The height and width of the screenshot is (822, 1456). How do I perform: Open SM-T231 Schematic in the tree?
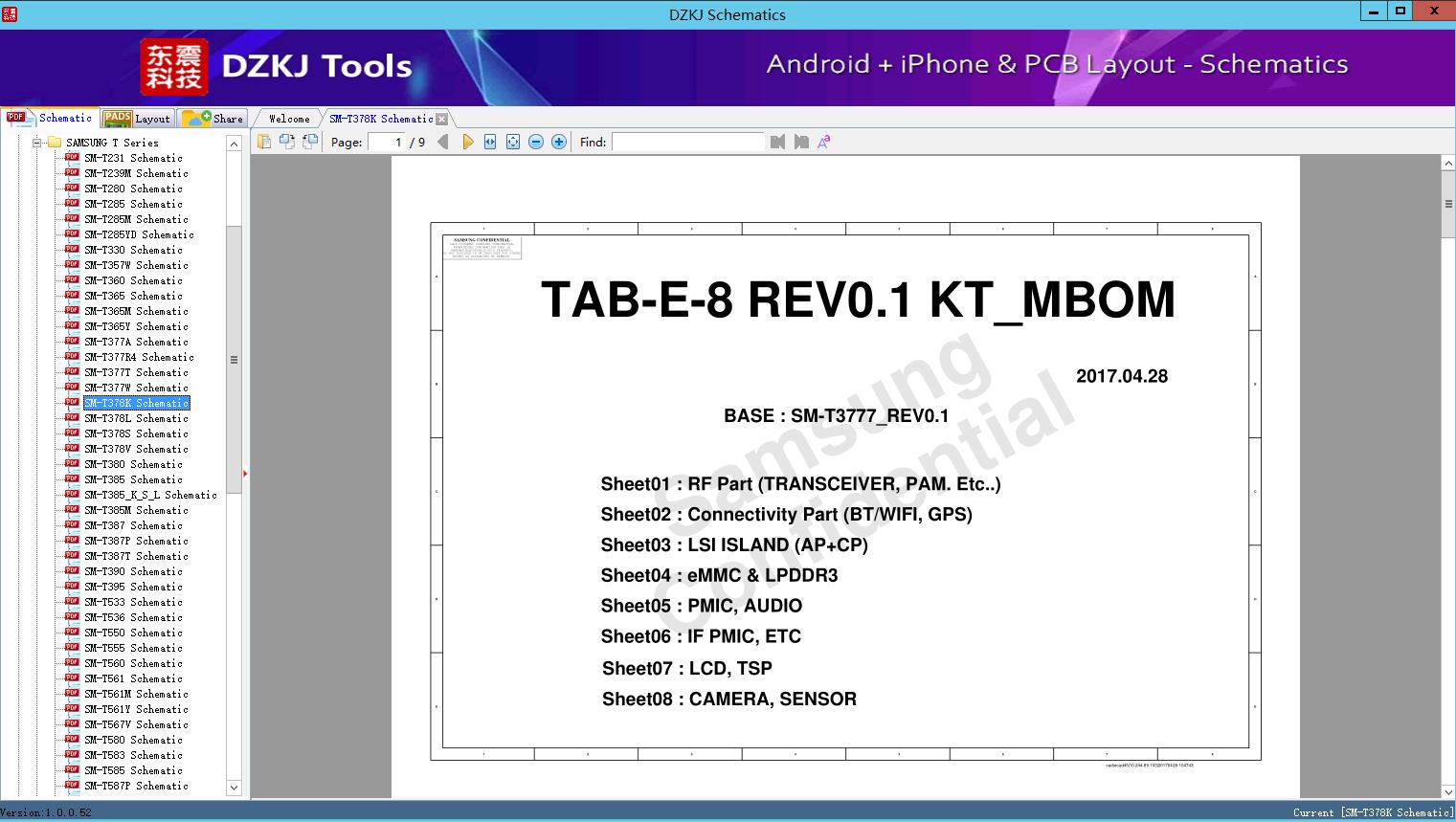coord(133,158)
